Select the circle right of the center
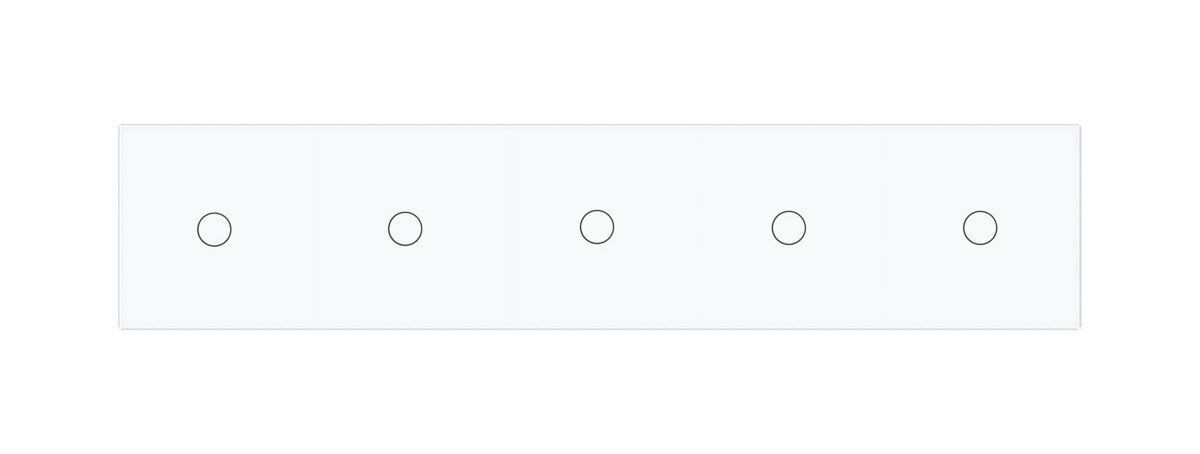This screenshot has height=454, width=1200. 789,228
